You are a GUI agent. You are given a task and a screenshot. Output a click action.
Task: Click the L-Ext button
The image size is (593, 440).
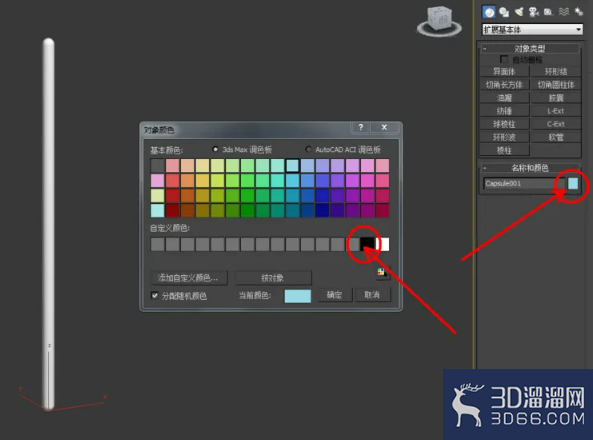pyautogui.click(x=556, y=111)
